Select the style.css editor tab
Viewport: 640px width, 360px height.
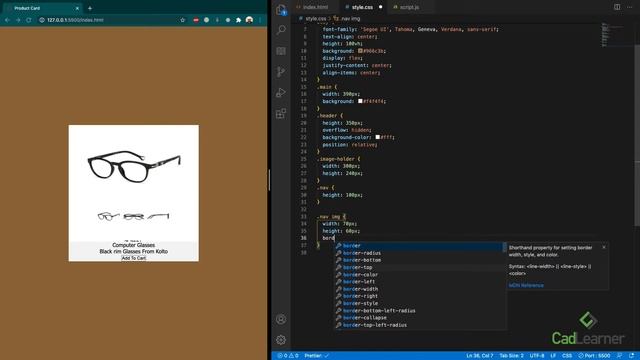pyautogui.click(x=362, y=7)
